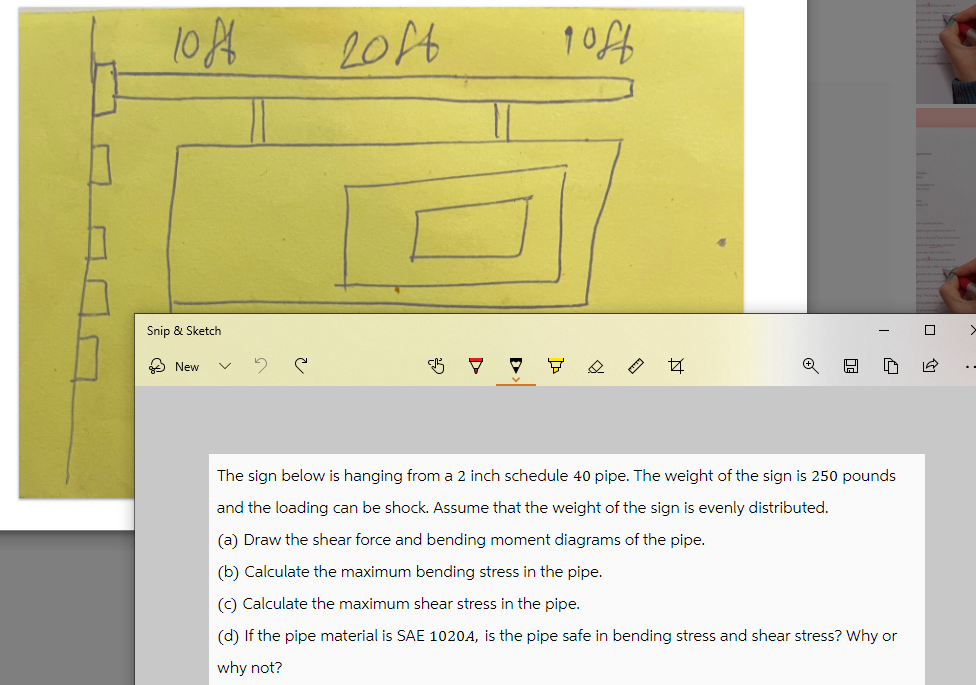Copy the snip to the clipboard
Screen dimensions: 976x685
(x=891, y=366)
